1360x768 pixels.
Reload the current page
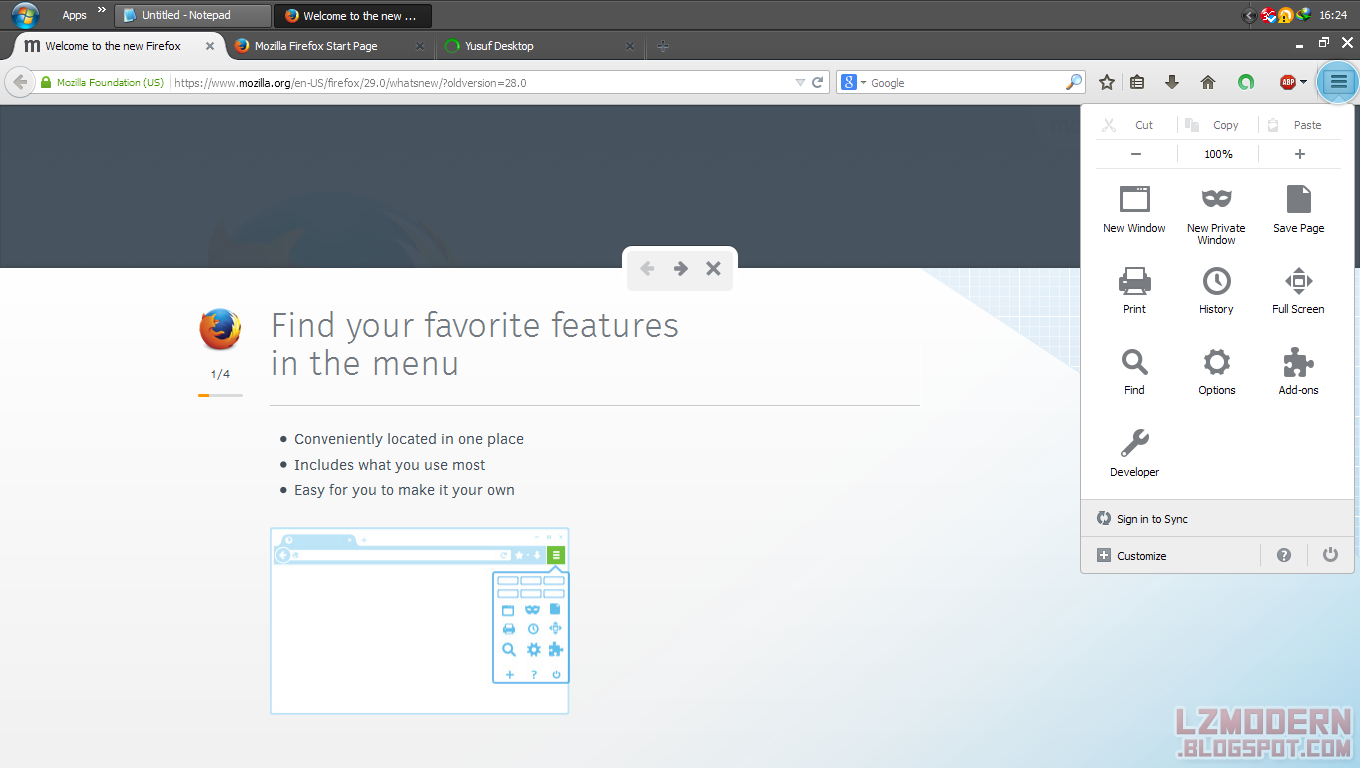click(818, 83)
